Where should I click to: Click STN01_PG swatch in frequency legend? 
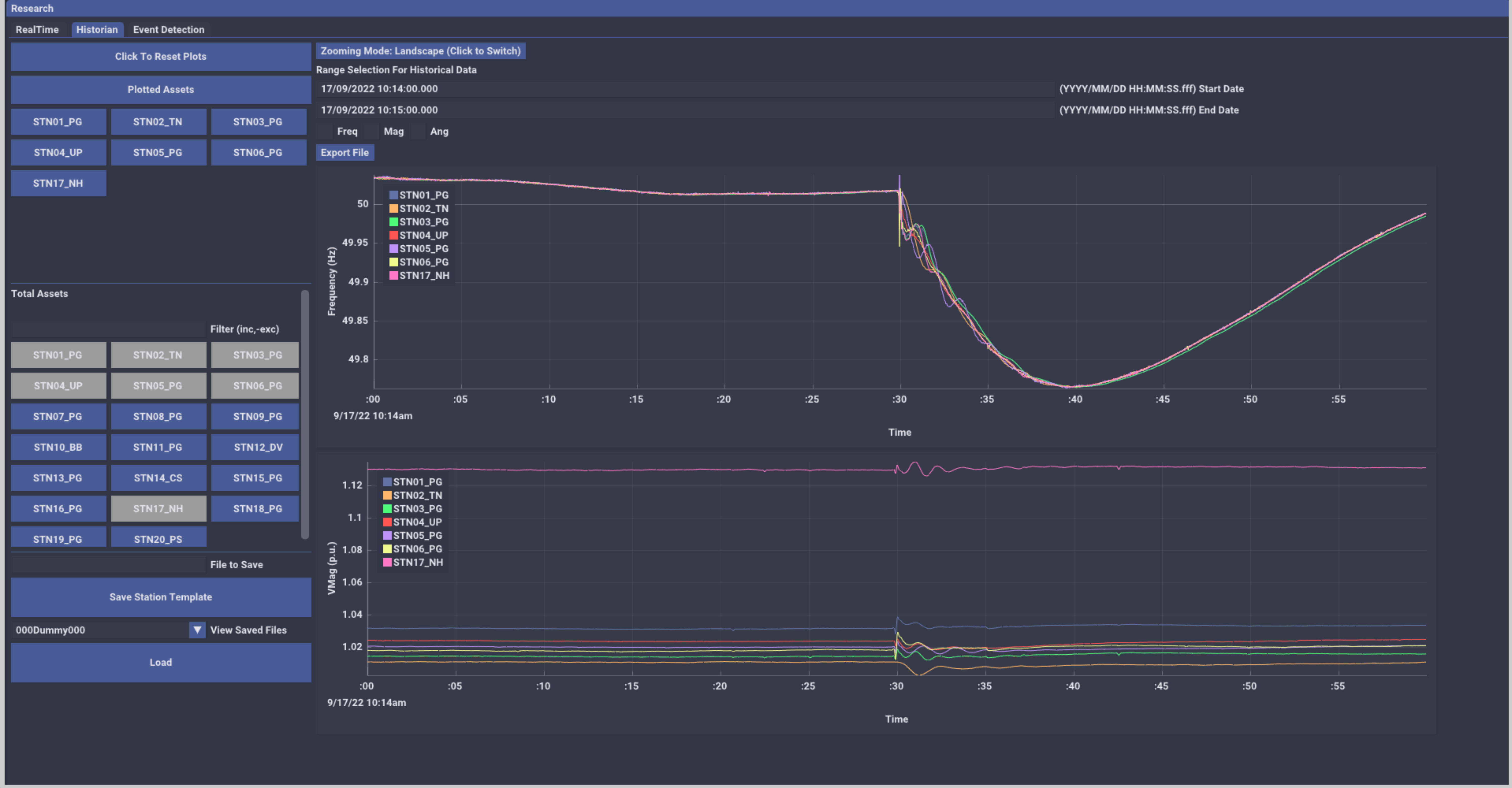pyautogui.click(x=394, y=195)
